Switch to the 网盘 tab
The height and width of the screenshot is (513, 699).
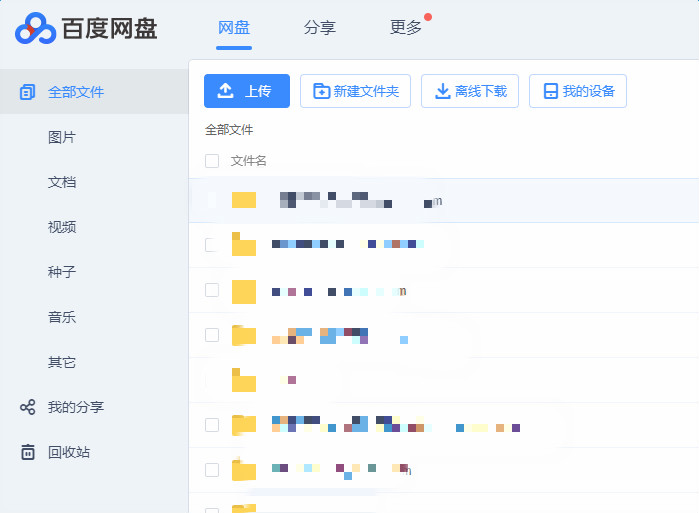(x=233, y=28)
